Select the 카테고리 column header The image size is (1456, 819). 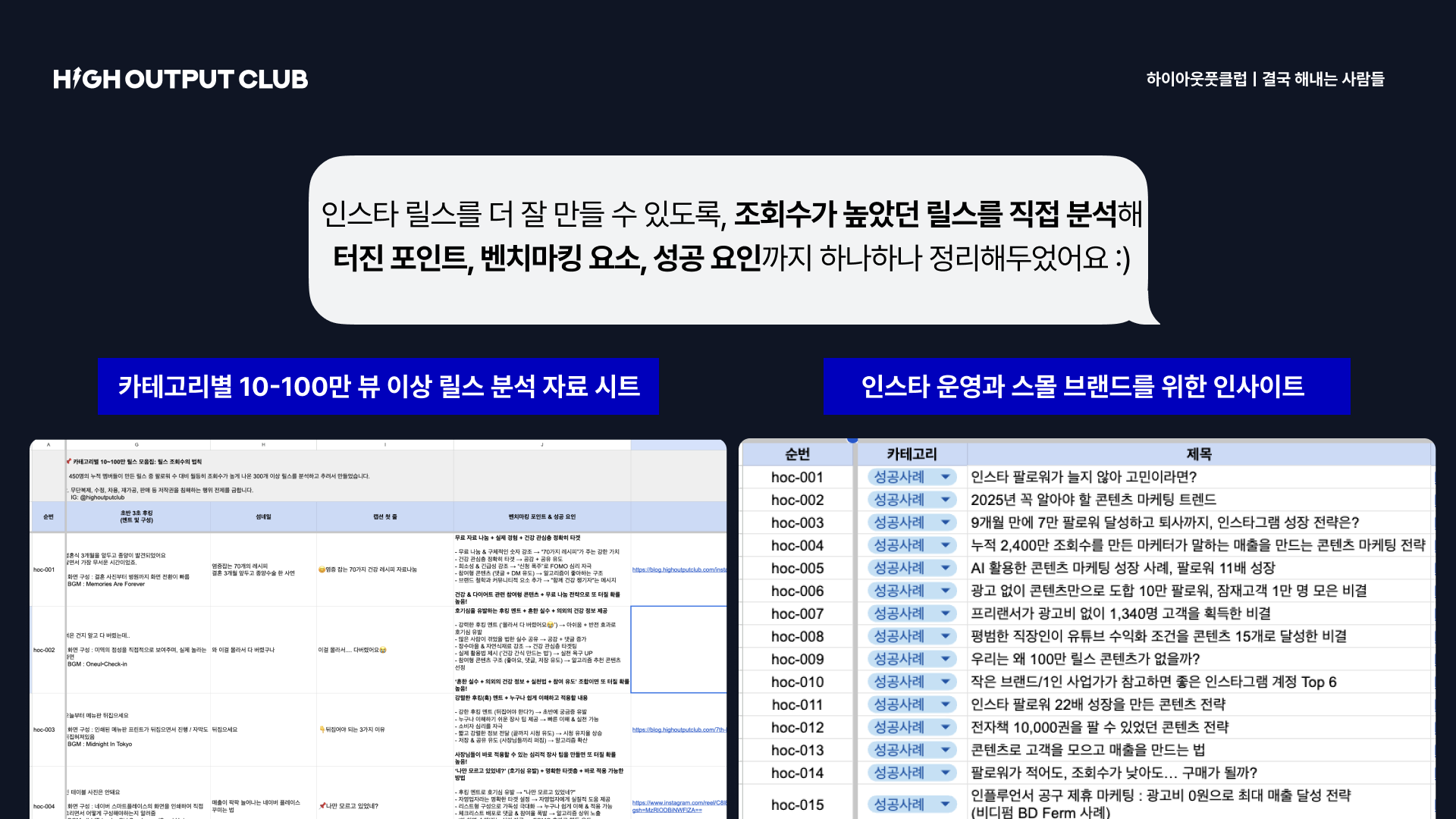(912, 454)
